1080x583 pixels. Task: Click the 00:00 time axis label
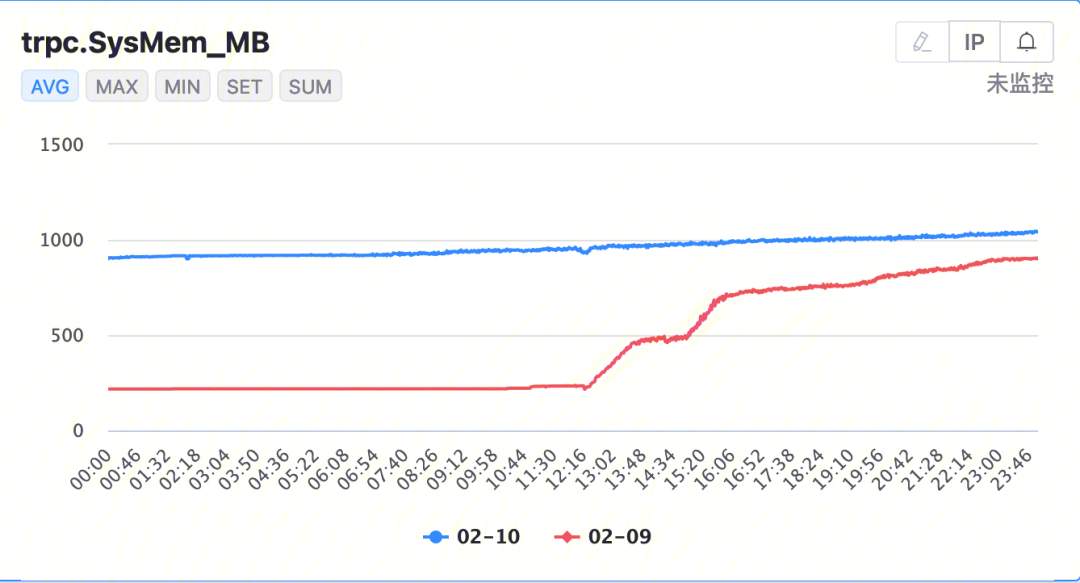coord(90,469)
